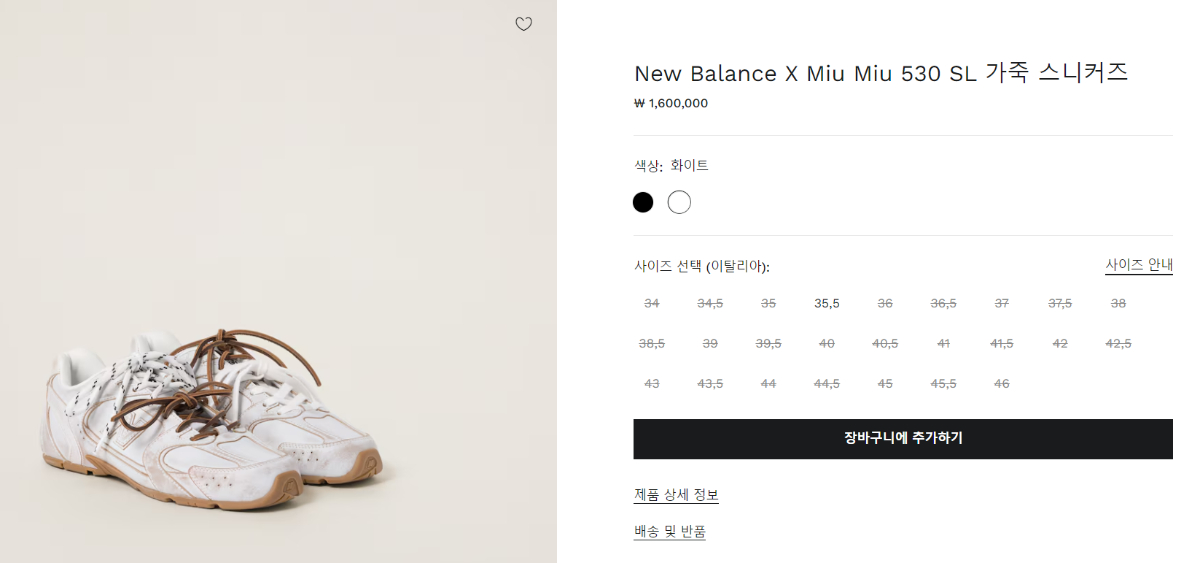The width and height of the screenshot is (1200, 563).
Task: Choose size 39
Action: [710, 343]
